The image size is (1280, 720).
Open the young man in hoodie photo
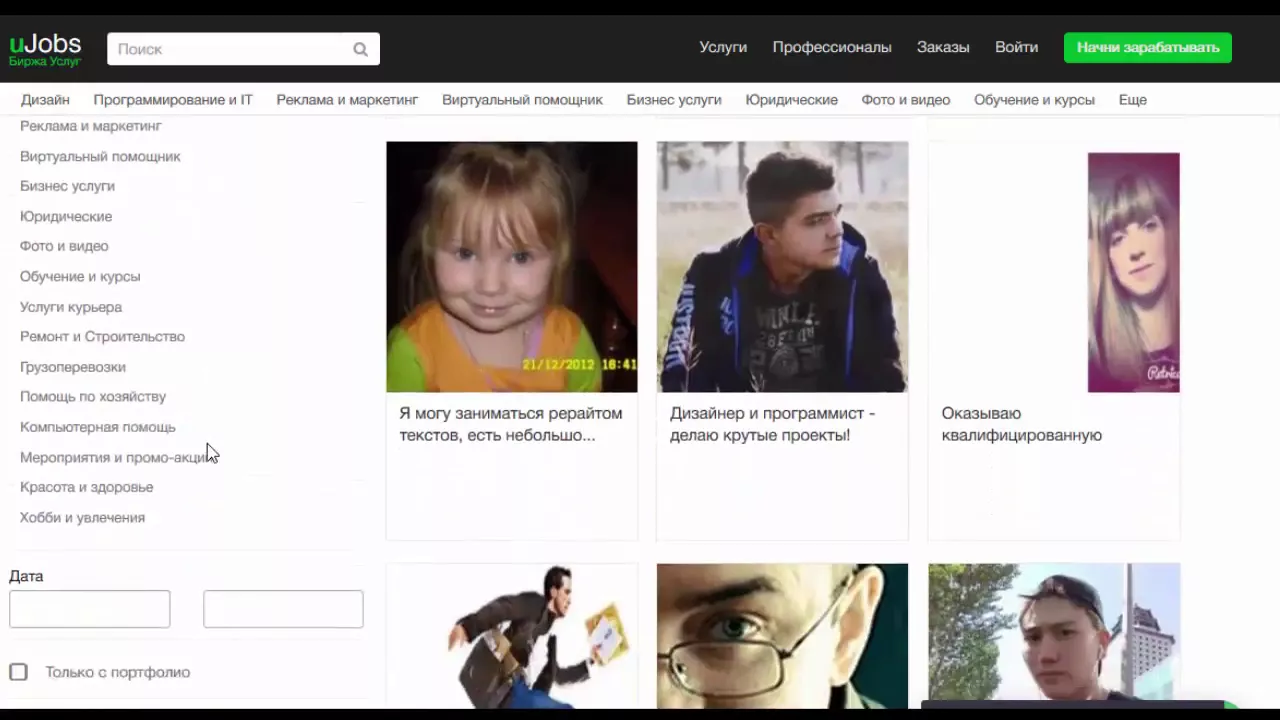point(782,267)
